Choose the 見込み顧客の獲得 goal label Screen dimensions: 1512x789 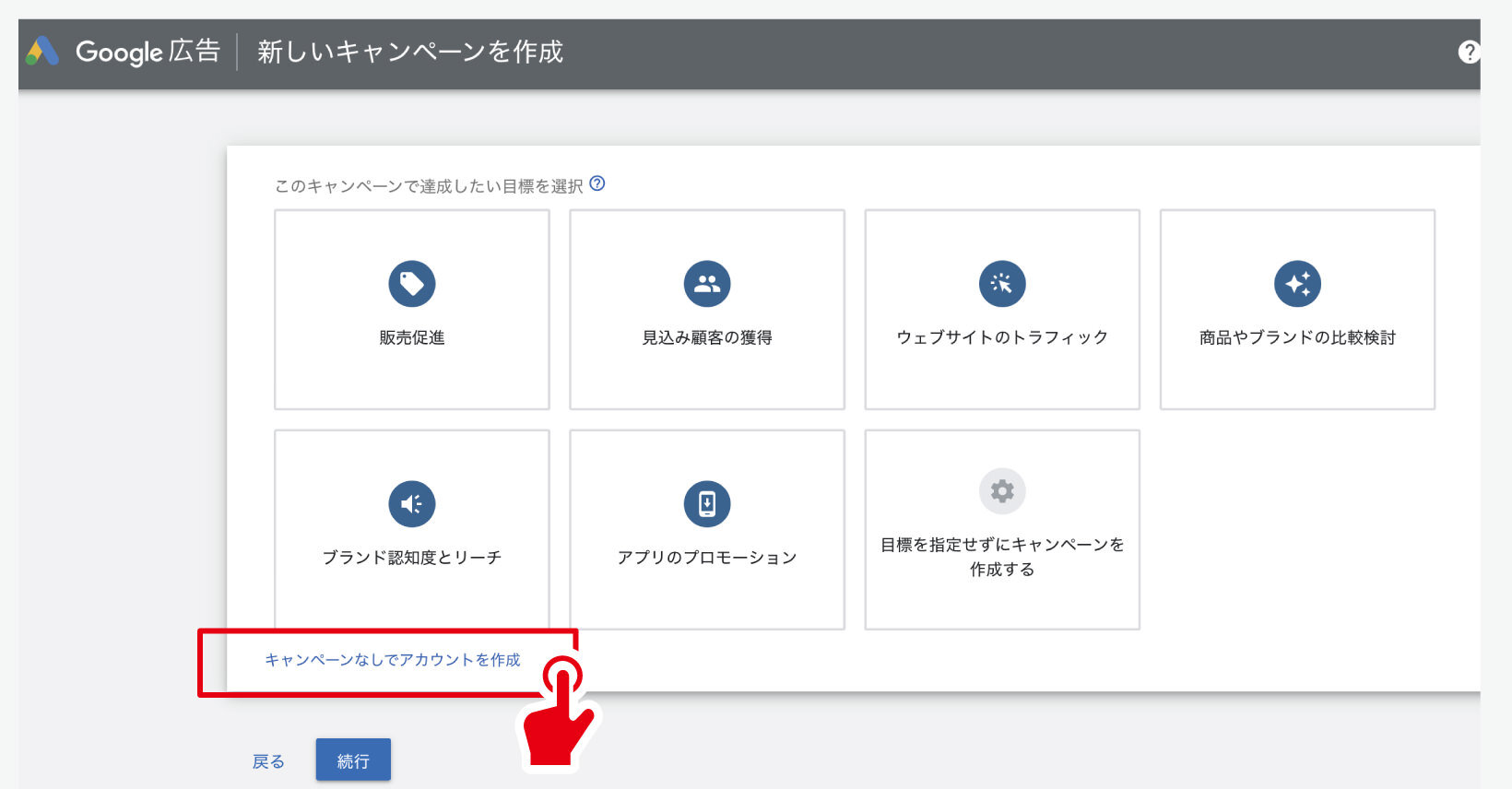707,337
